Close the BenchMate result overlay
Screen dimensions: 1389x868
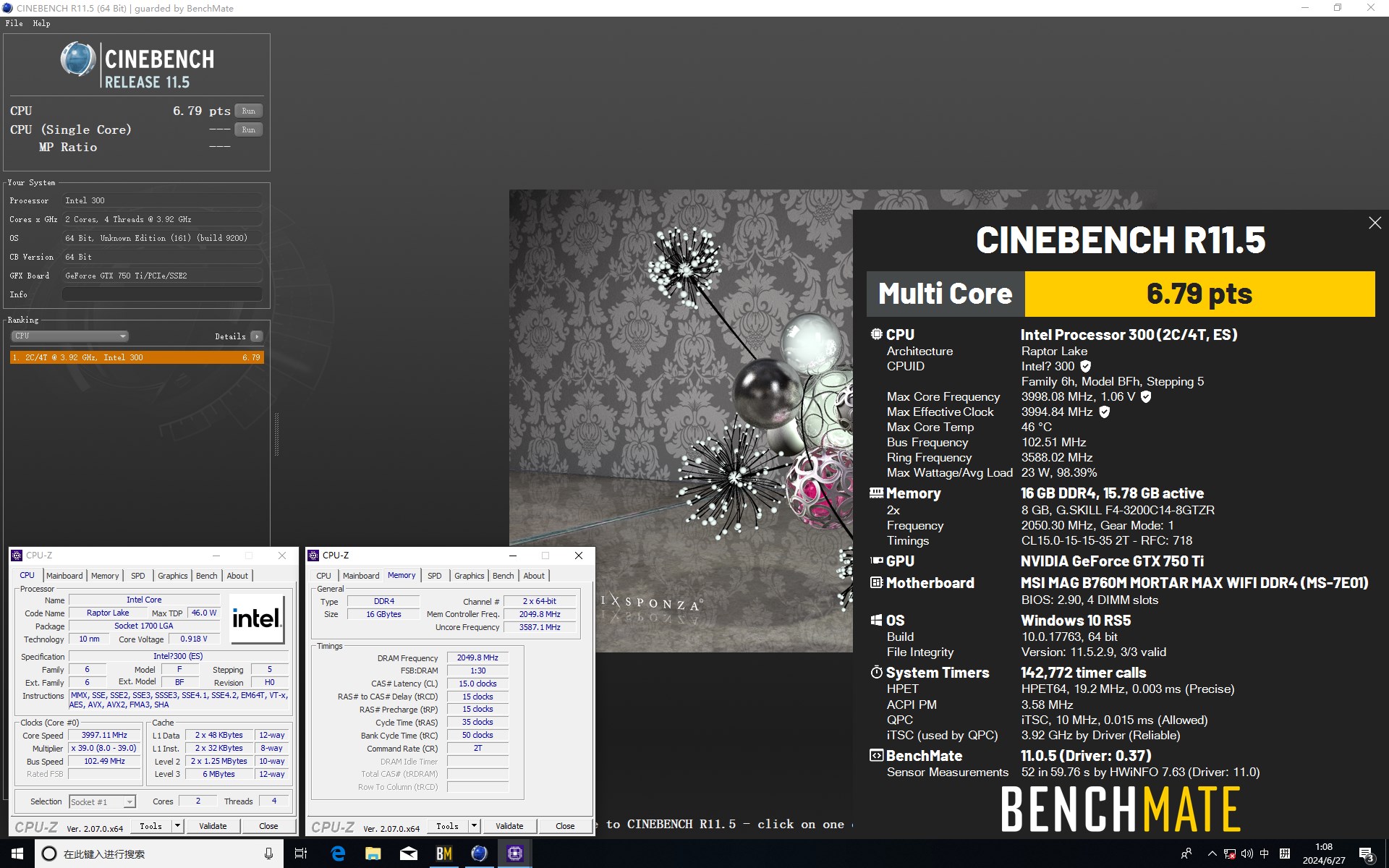tap(1375, 223)
